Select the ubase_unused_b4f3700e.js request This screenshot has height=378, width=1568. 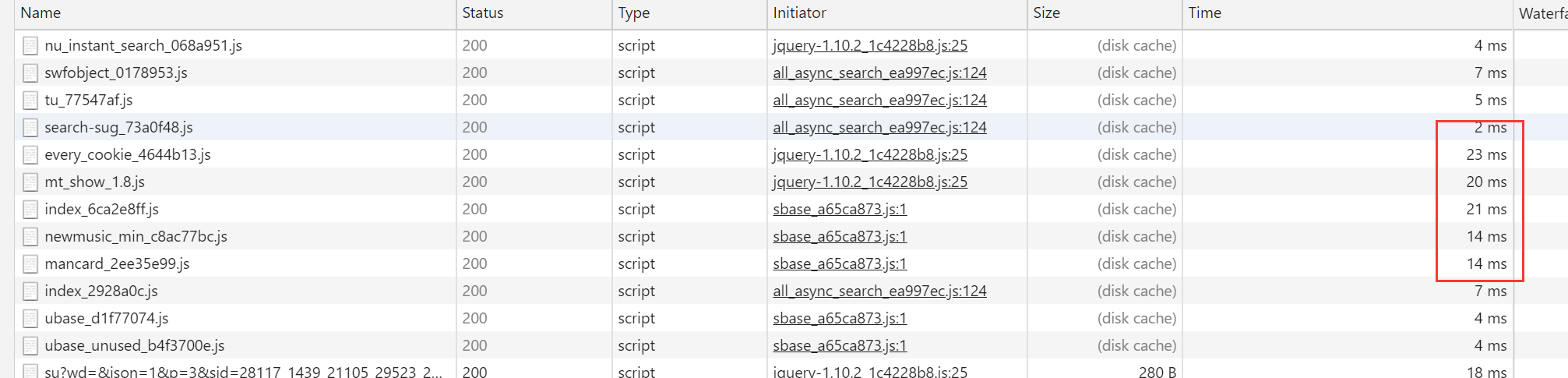tap(134, 346)
